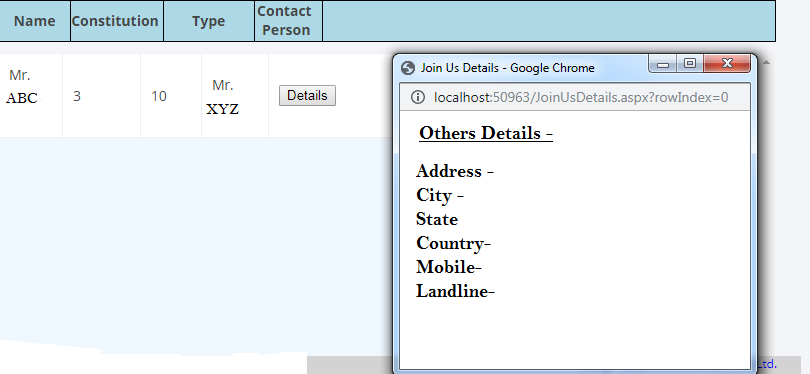Click the globe icon in popup title bar
This screenshot has height=374, width=810.
pos(408,68)
